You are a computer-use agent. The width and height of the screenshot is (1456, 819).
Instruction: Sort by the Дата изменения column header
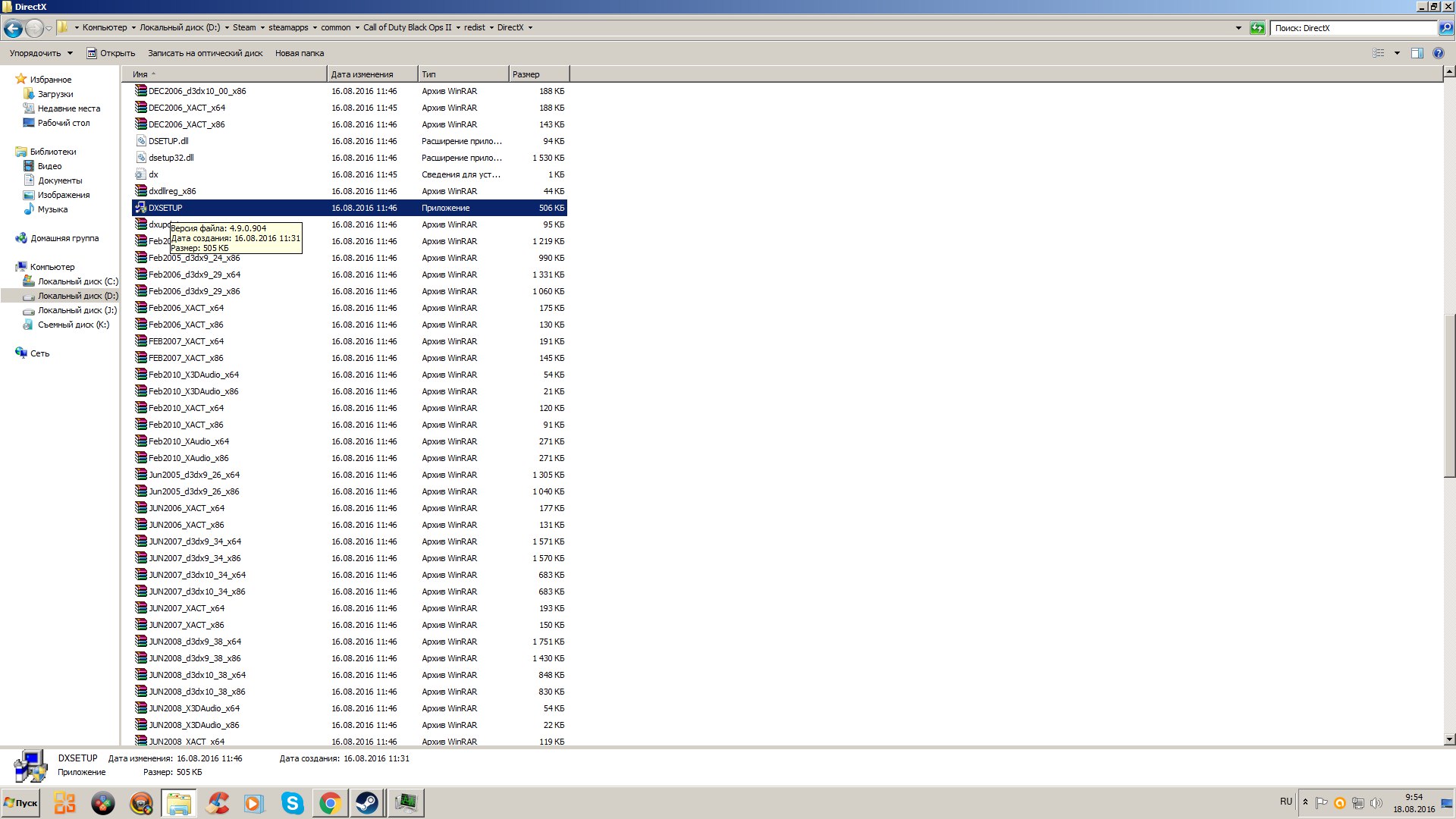point(372,74)
